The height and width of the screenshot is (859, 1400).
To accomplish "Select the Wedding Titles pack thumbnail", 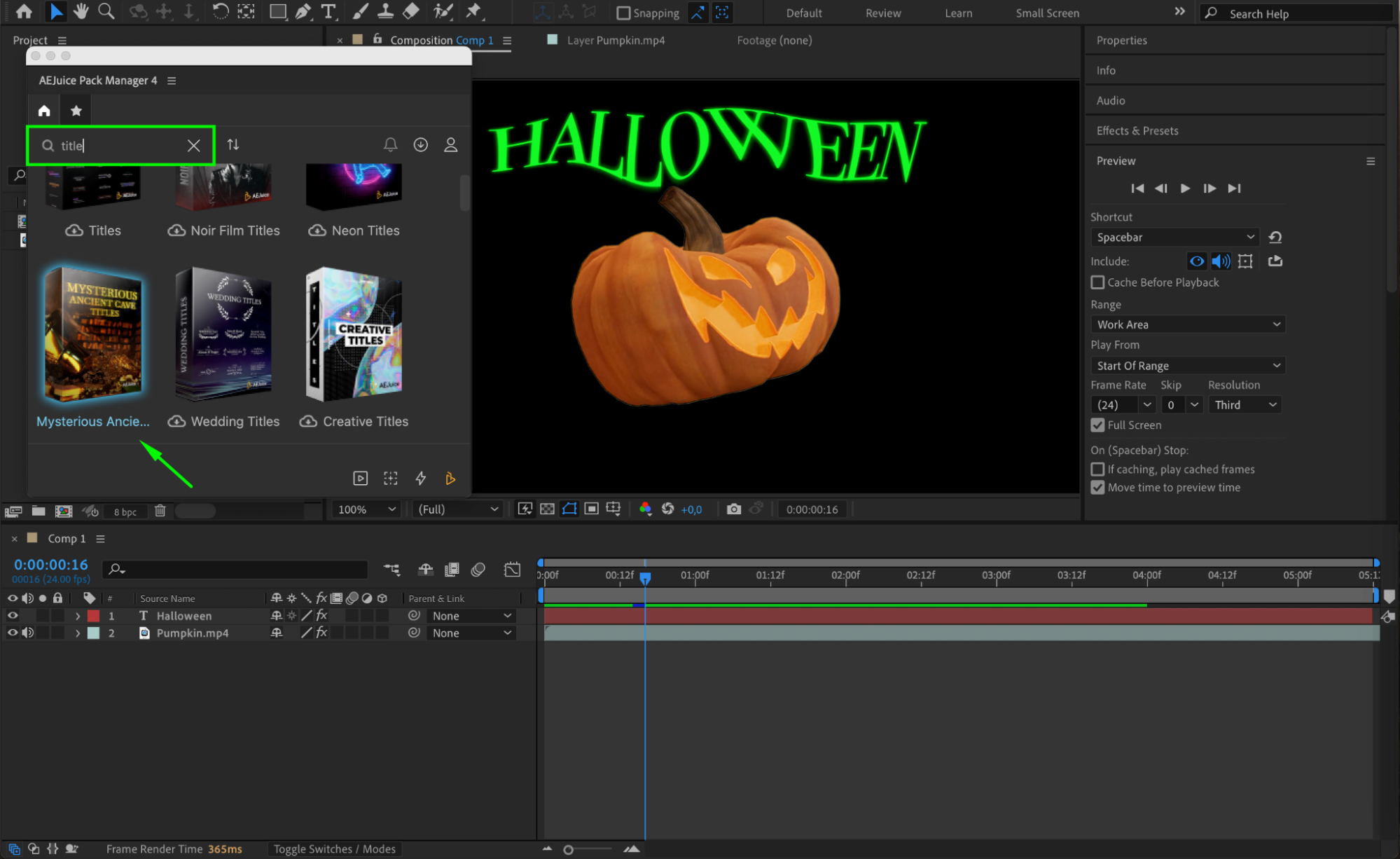I will click(x=223, y=334).
